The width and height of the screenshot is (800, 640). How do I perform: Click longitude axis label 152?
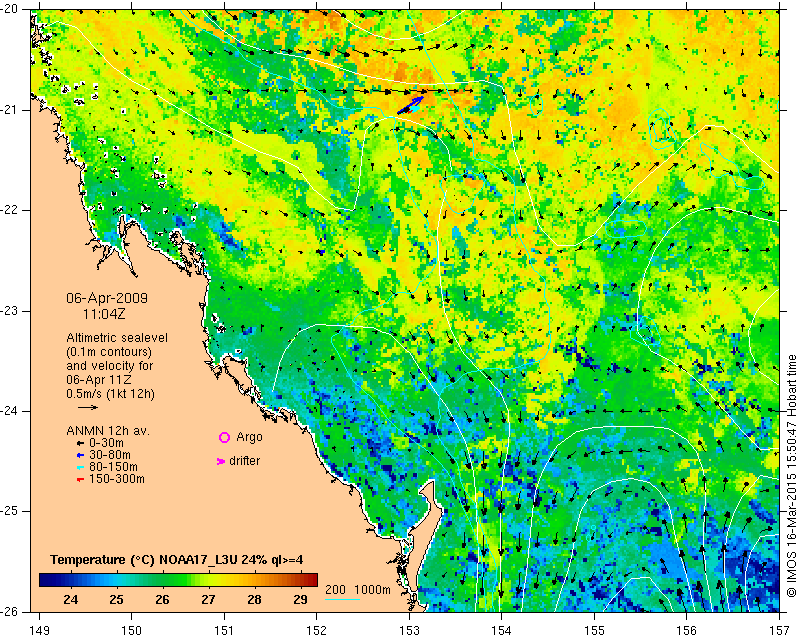click(x=317, y=631)
